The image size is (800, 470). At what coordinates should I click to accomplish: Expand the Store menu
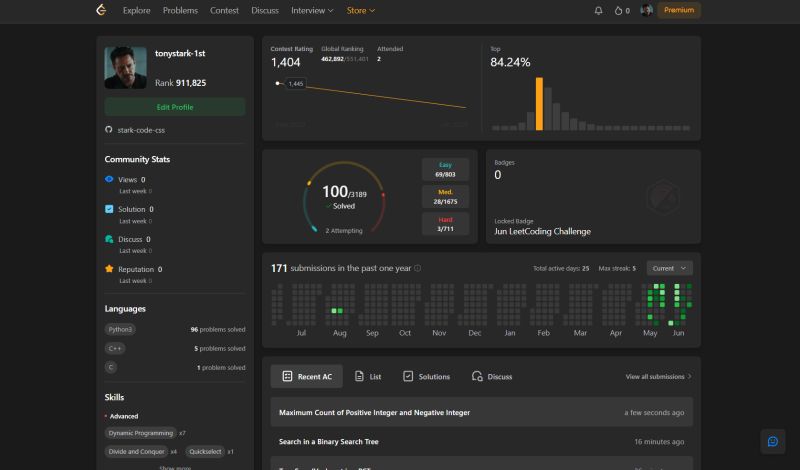[361, 10]
